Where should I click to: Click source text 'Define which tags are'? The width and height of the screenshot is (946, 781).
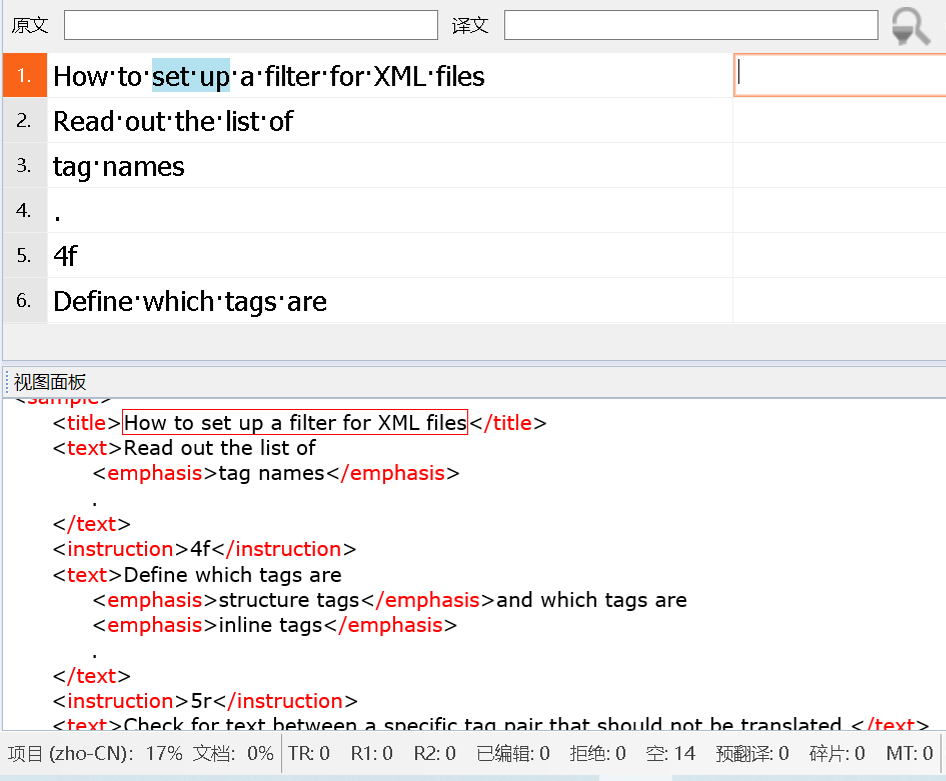tap(190, 302)
